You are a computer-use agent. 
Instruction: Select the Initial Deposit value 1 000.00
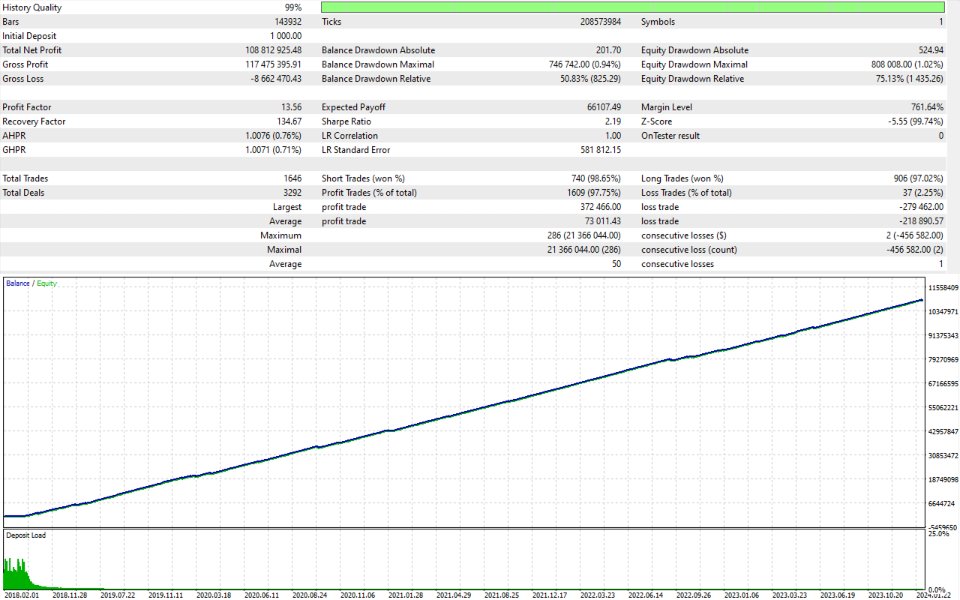285,36
